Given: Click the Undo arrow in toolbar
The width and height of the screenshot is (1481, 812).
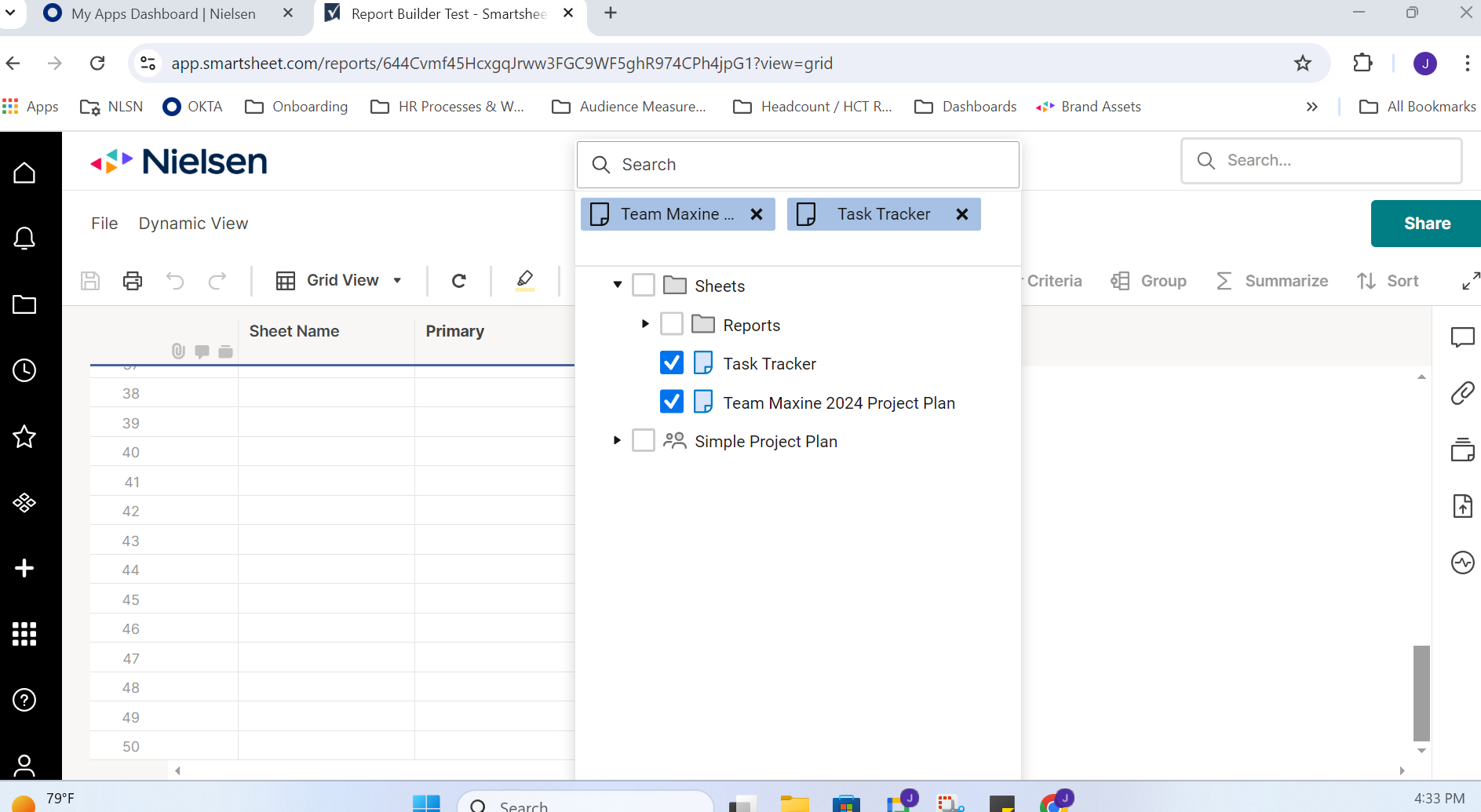Looking at the screenshot, I should click(x=175, y=281).
